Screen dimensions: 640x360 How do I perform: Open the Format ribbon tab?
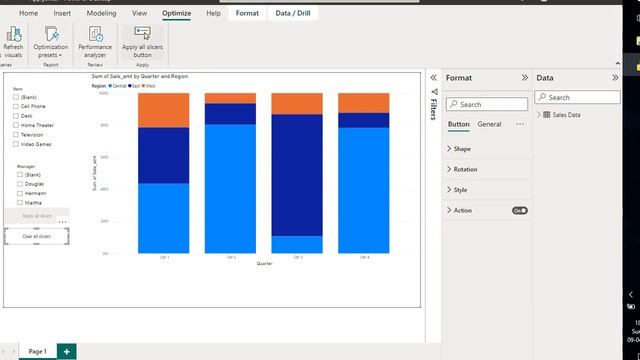point(247,13)
